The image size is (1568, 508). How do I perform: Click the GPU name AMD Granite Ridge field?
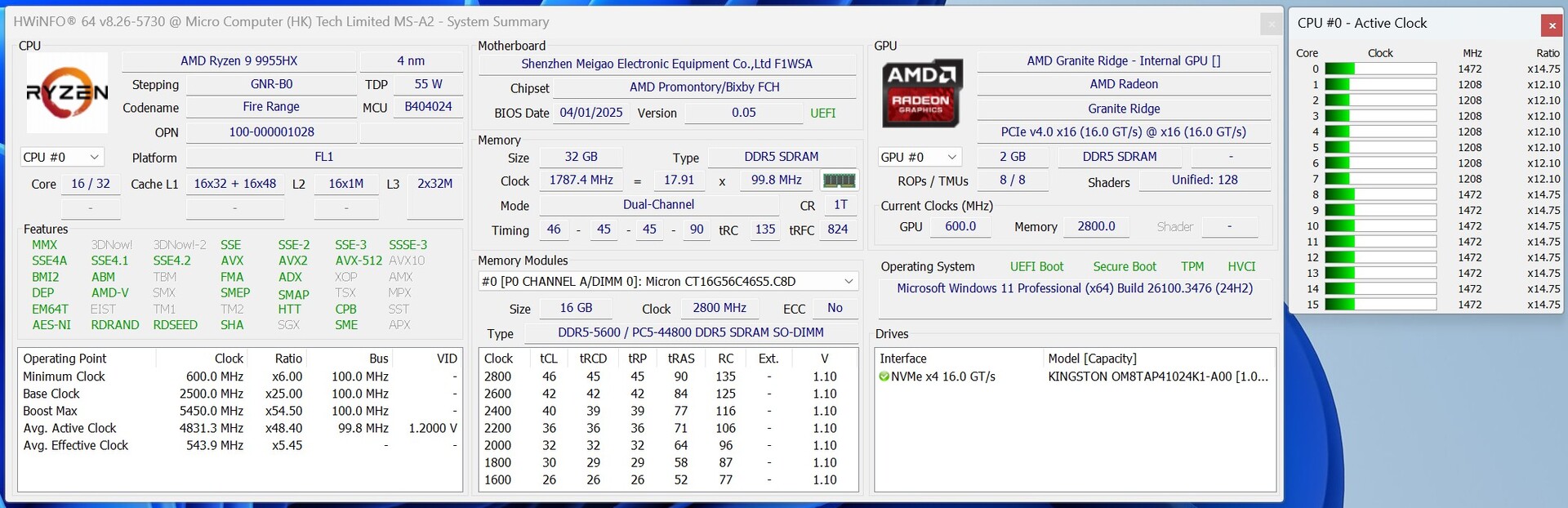pos(1124,61)
